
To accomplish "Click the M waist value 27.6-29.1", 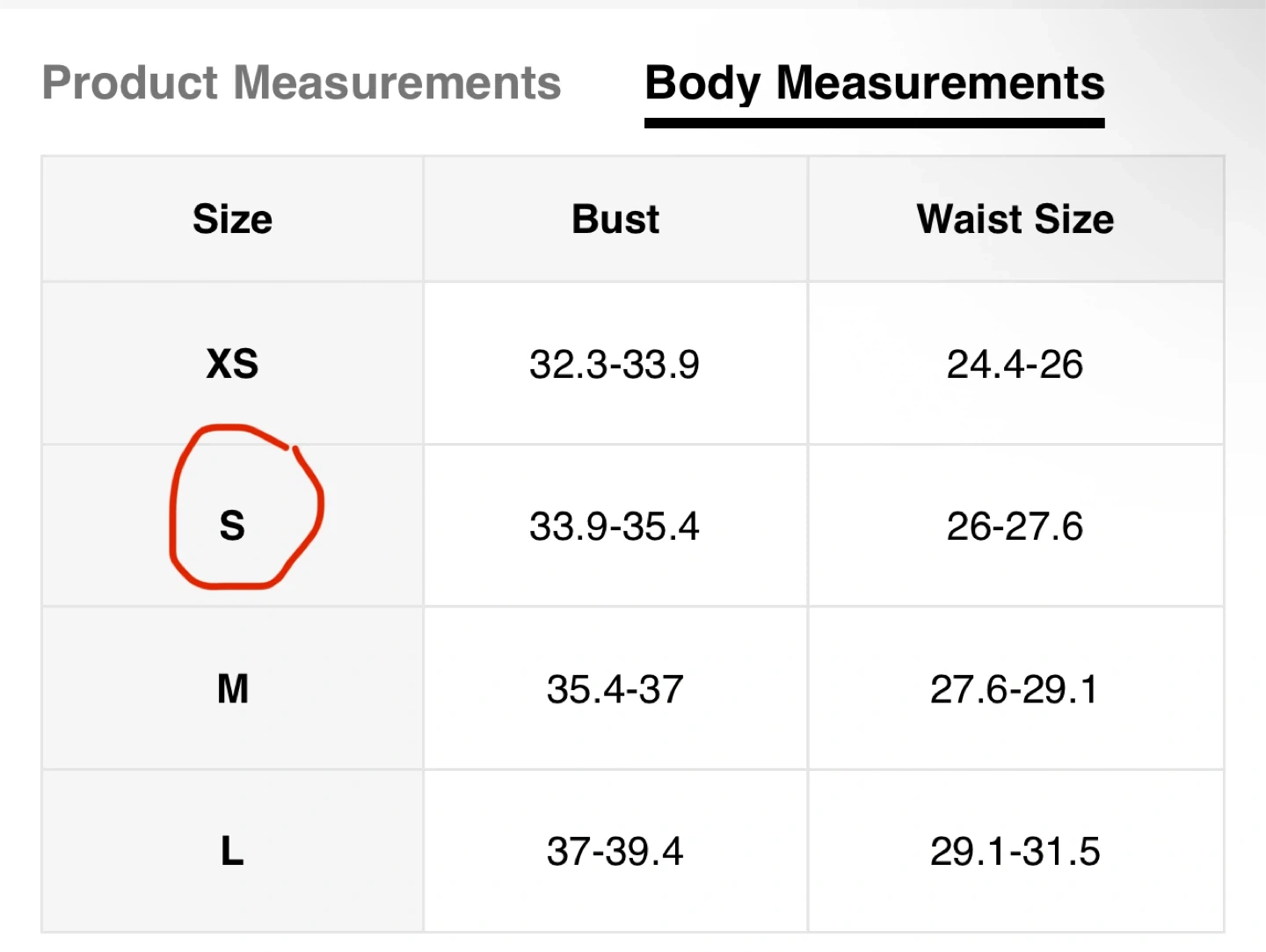I will (1015, 689).
